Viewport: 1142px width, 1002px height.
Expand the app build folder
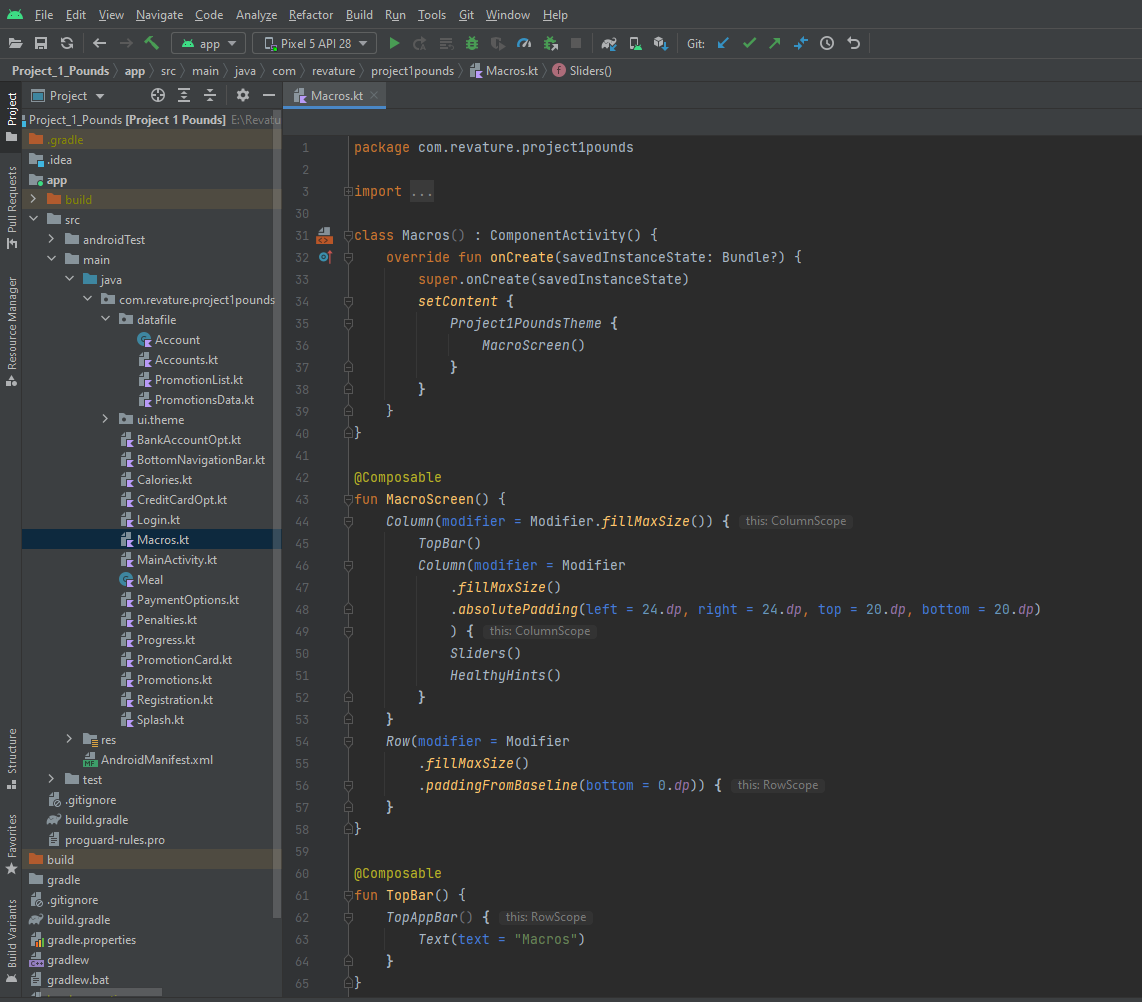pos(34,199)
